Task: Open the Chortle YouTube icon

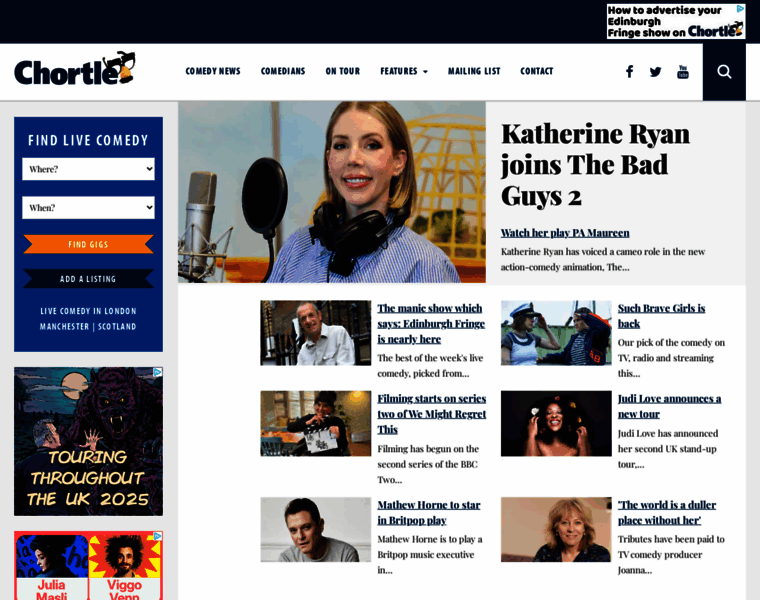Action: (x=682, y=72)
